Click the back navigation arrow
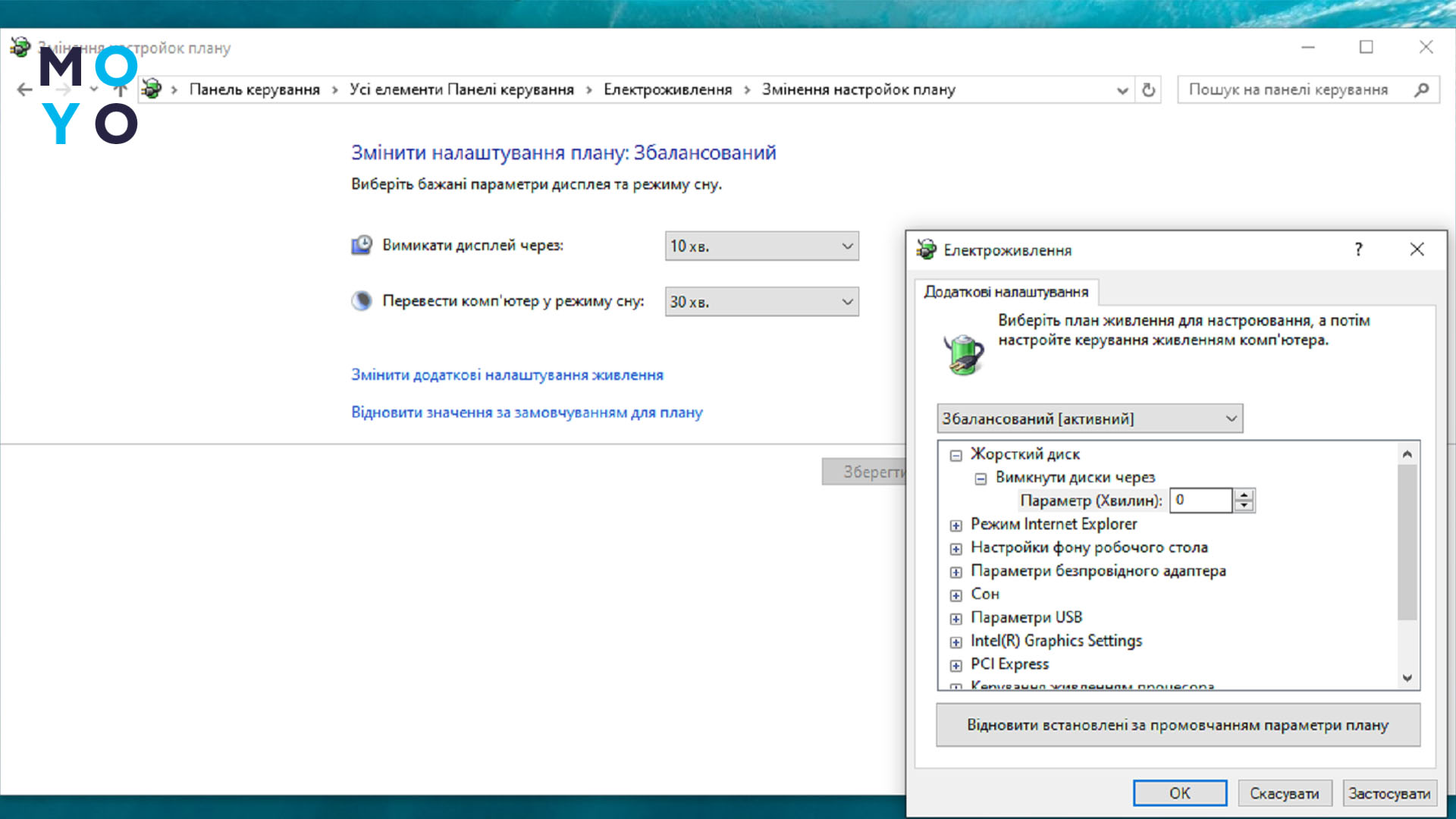Viewport: 1456px width, 819px height. click(x=24, y=89)
